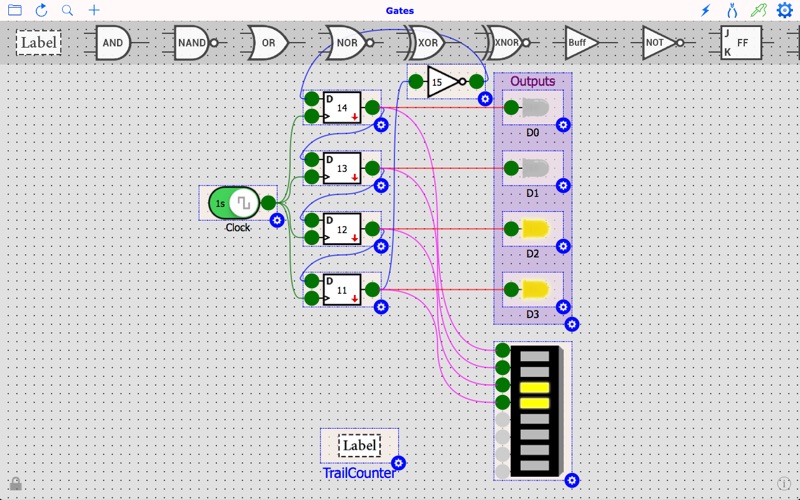
Task: Click the circular redo arrow icon
Action: [41, 10]
